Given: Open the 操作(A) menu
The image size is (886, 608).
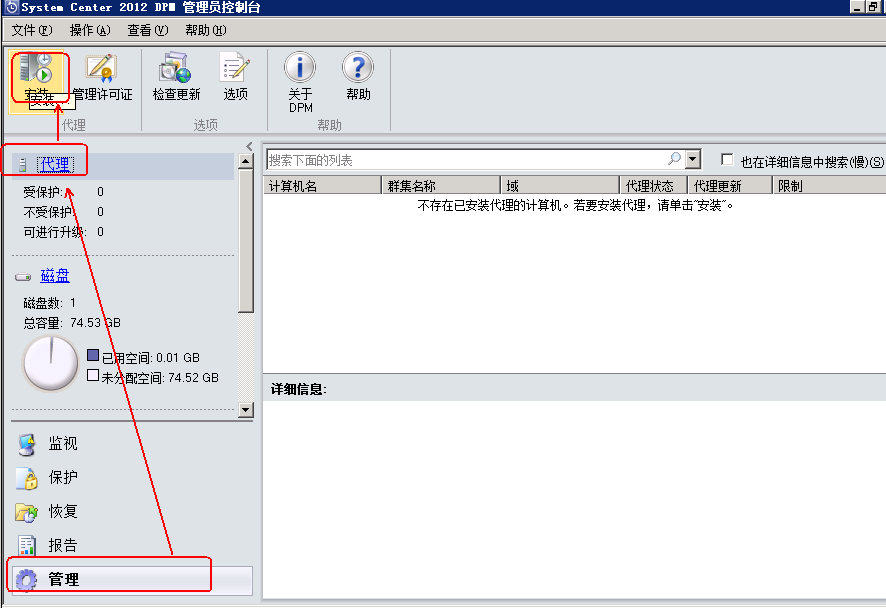Looking at the screenshot, I should point(90,31).
